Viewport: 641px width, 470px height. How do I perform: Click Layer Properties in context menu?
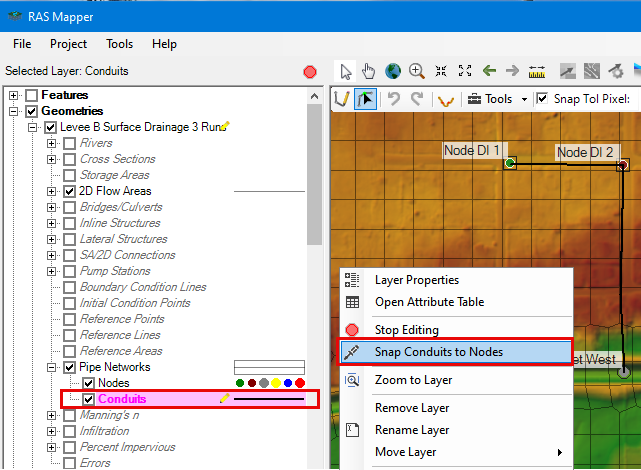tap(417, 280)
